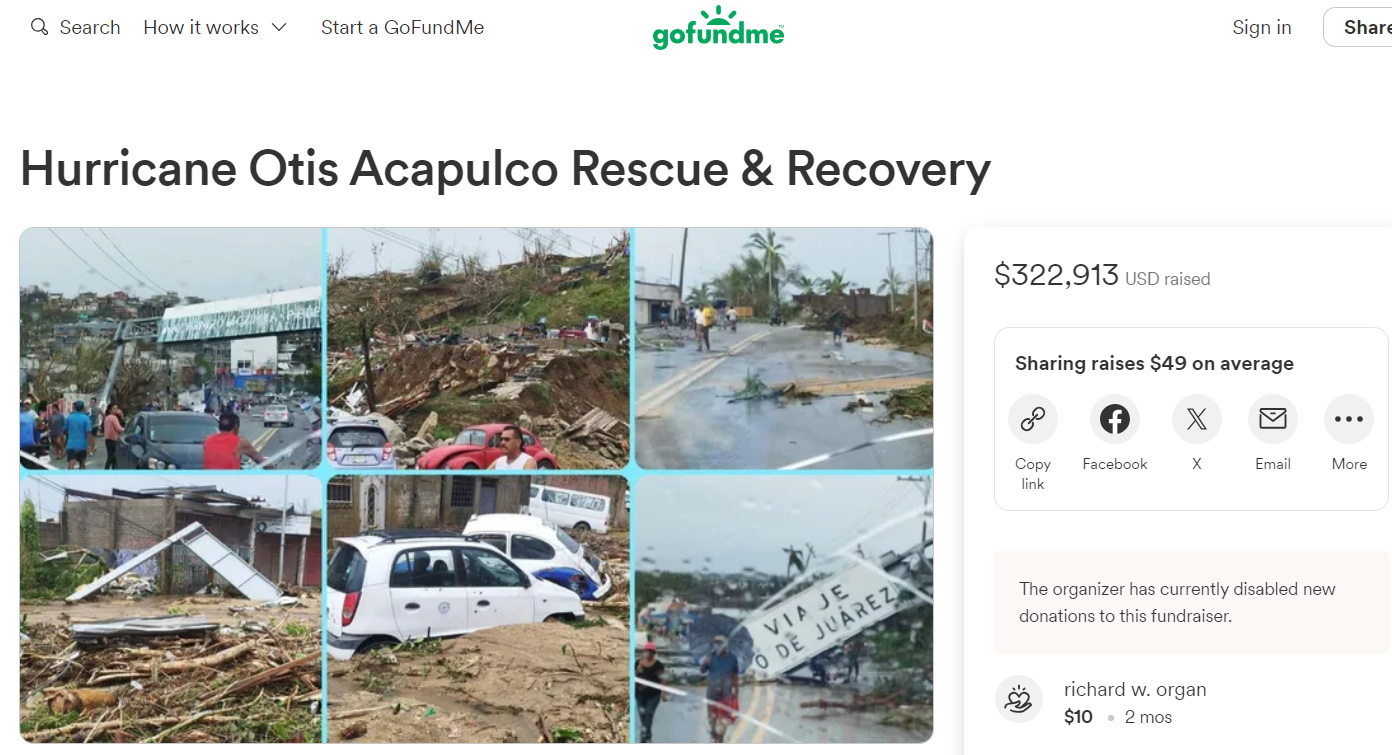Click the Share button at top right
This screenshot has width=1392, height=755.
point(1358,27)
